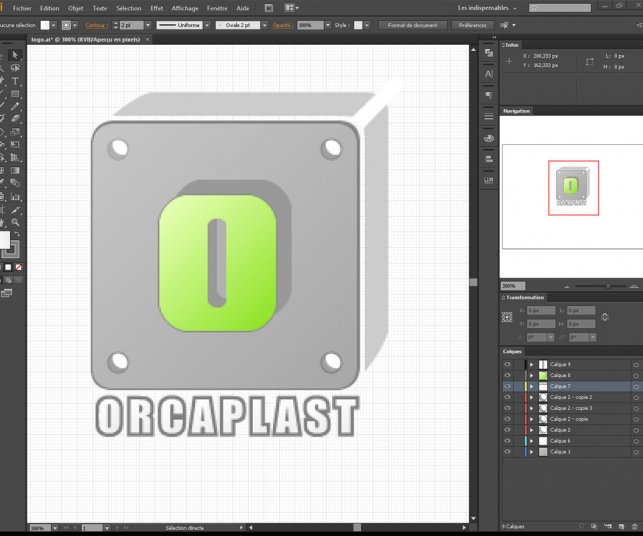
Task: Toggle visibility of Calque 2 - copie 2
Action: (x=507, y=397)
